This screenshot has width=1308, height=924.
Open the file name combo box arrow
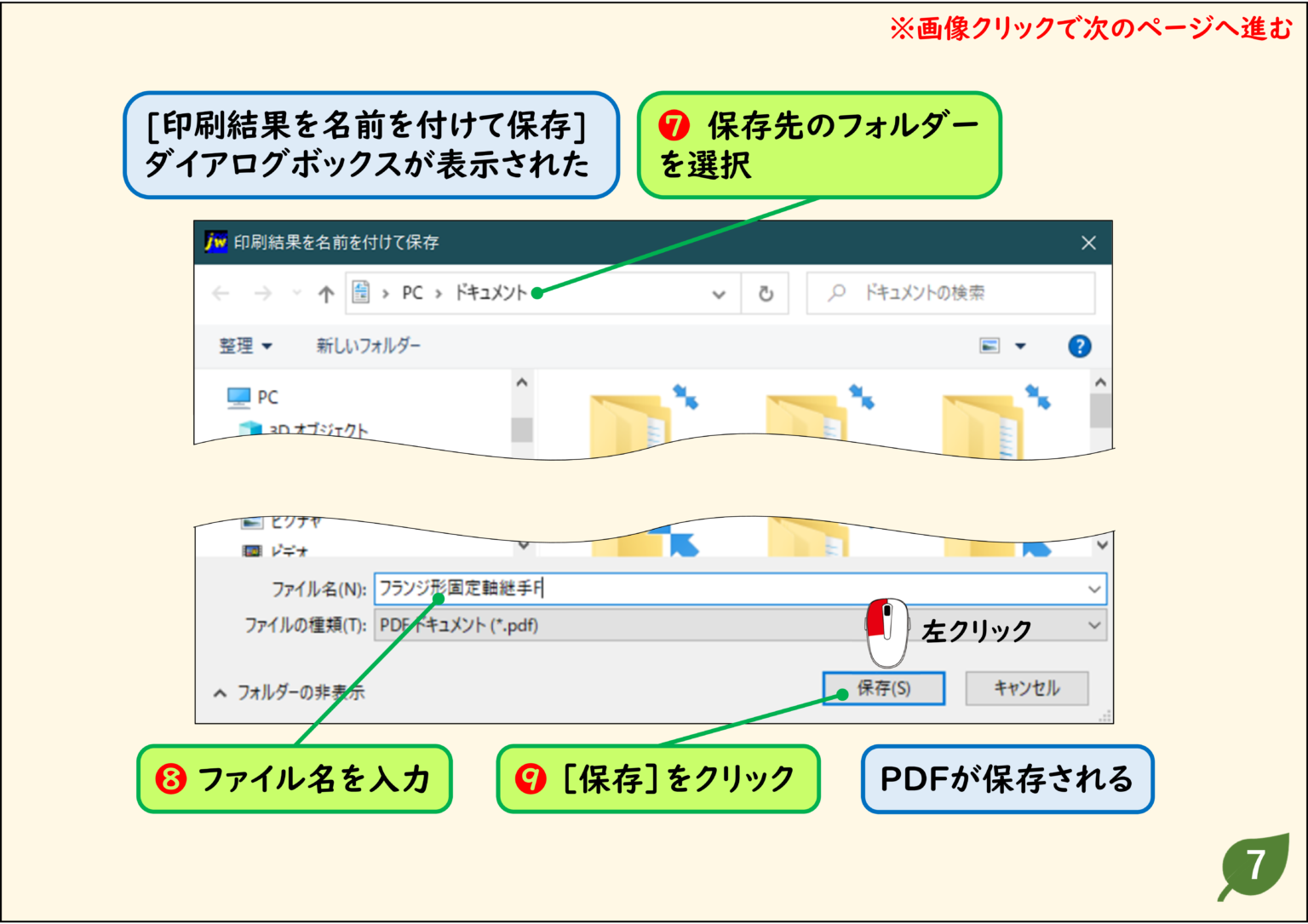coord(1093,588)
